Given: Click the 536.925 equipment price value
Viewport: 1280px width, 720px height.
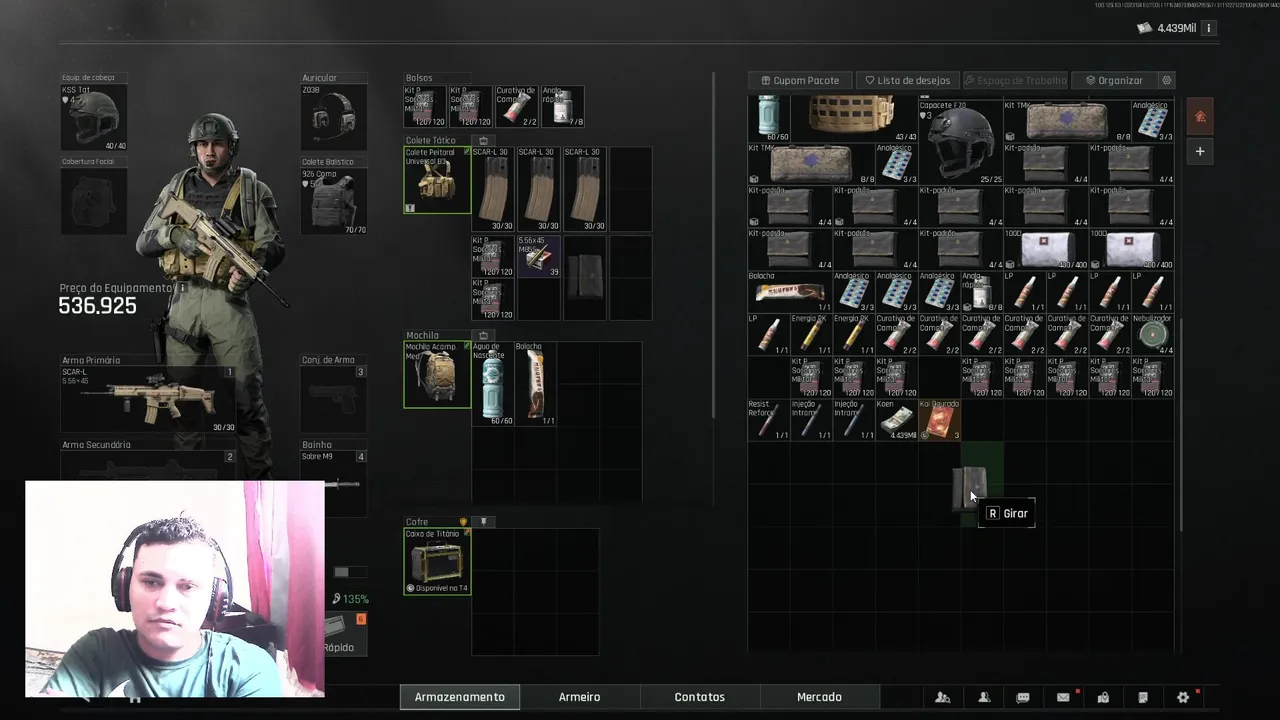Looking at the screenshot, I should click(x=97, y=306).
